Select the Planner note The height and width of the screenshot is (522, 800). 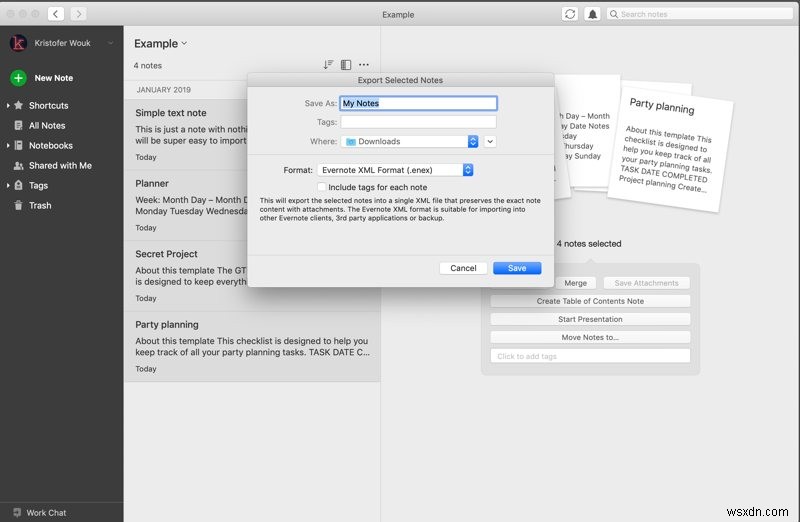tap(186, 205)
